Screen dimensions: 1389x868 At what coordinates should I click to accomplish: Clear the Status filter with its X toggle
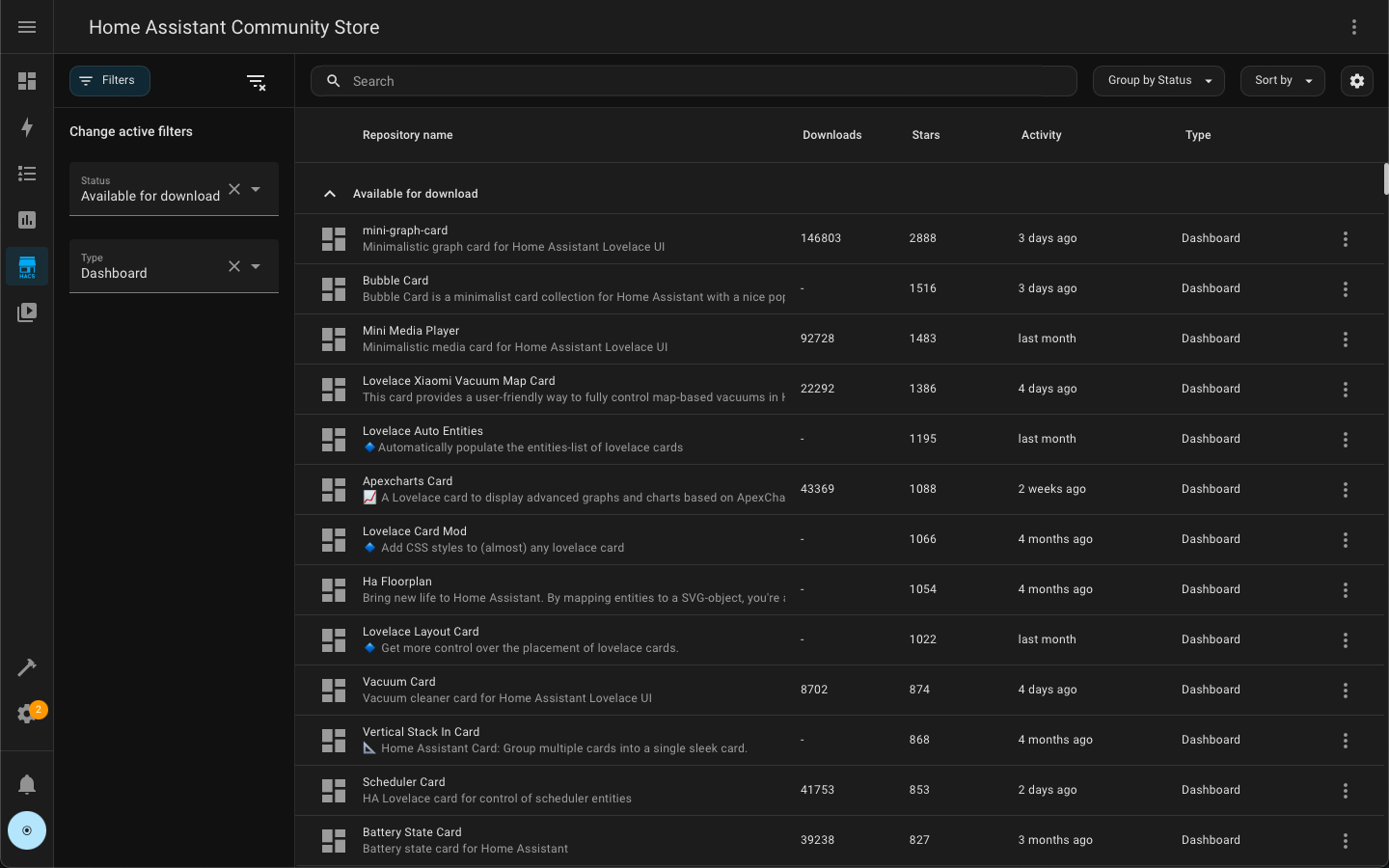coord(234,189)
